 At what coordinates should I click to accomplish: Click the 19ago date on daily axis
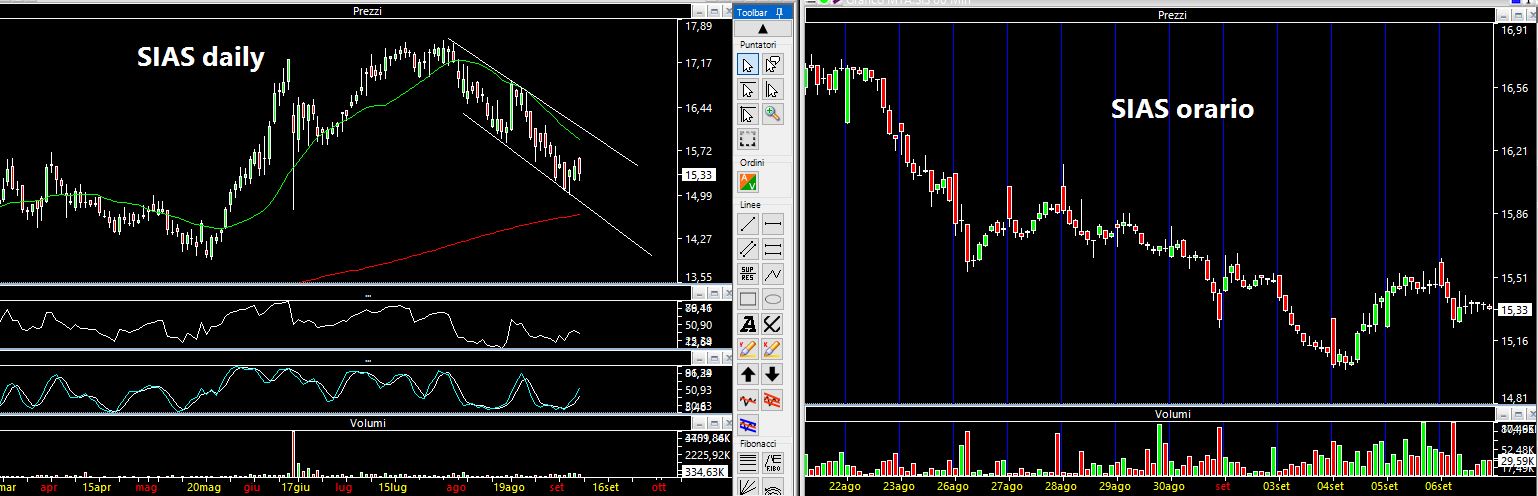pos(509,487)
